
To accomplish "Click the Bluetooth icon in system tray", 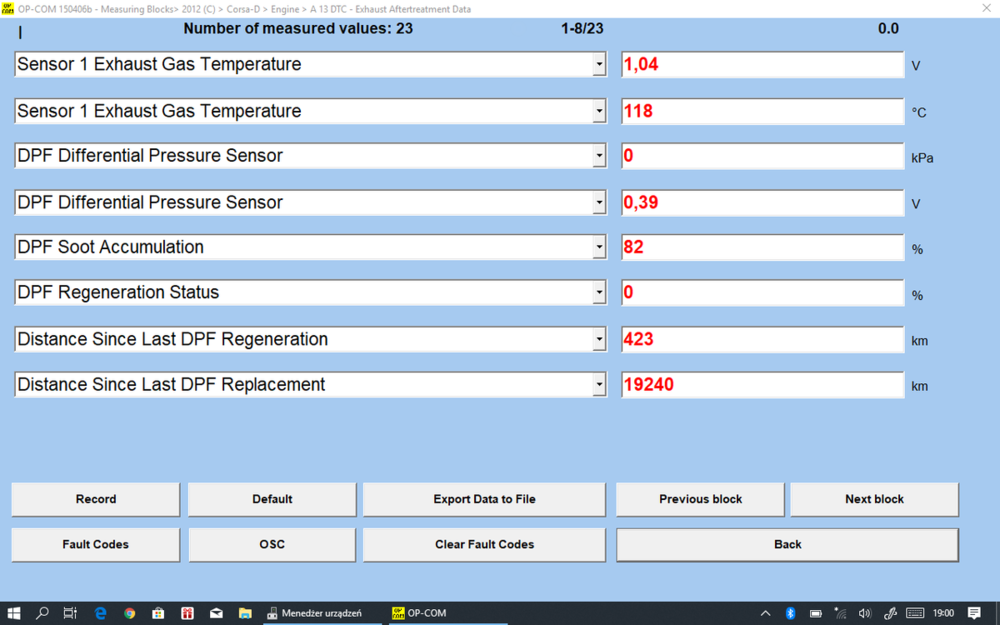I will (x=790, y=612).
